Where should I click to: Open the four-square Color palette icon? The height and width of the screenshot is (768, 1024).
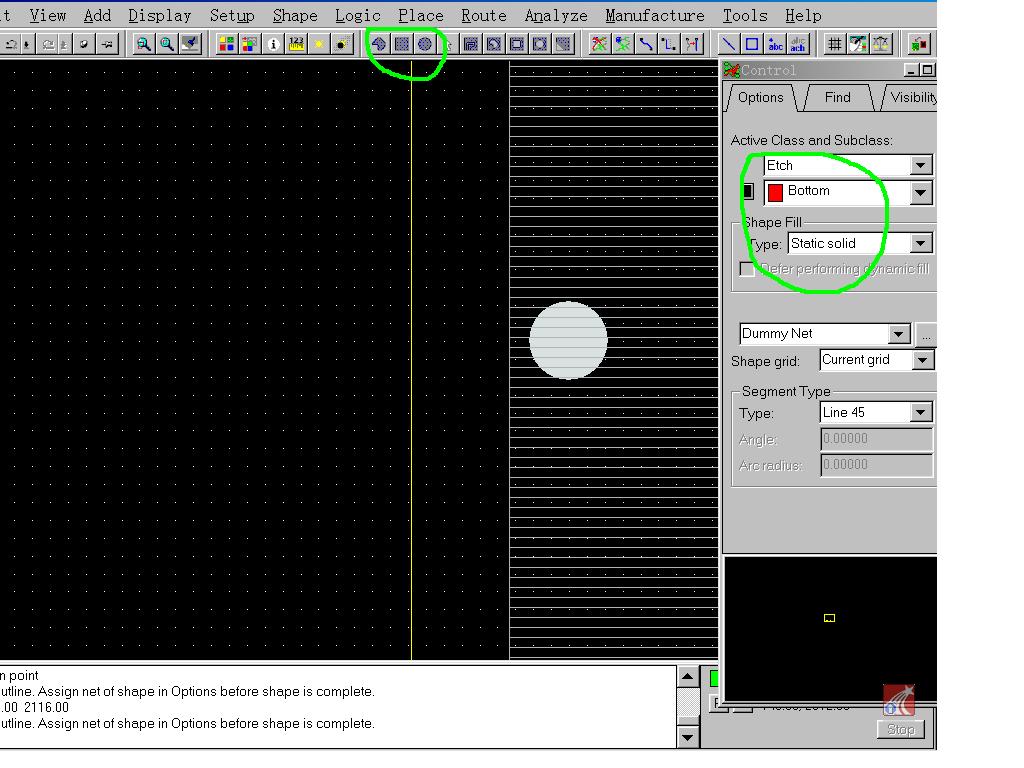point(226,44)
